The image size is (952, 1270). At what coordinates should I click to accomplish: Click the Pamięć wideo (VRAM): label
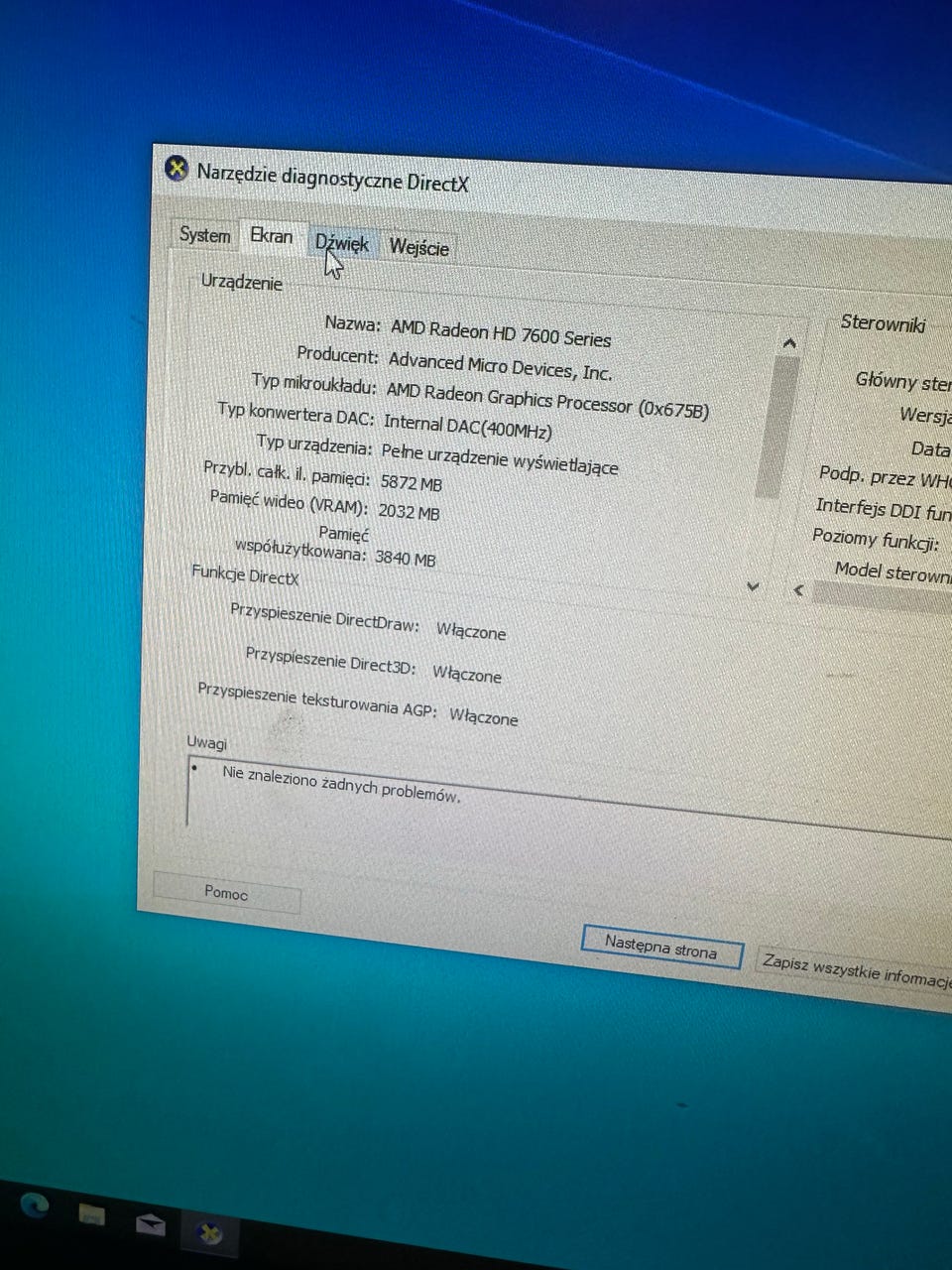click(x=289, y=503)
